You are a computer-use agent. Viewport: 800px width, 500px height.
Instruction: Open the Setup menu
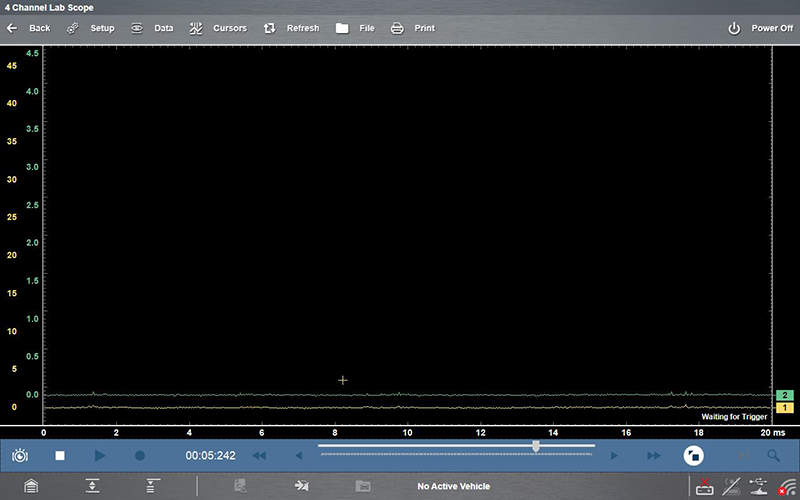(103, 29)
